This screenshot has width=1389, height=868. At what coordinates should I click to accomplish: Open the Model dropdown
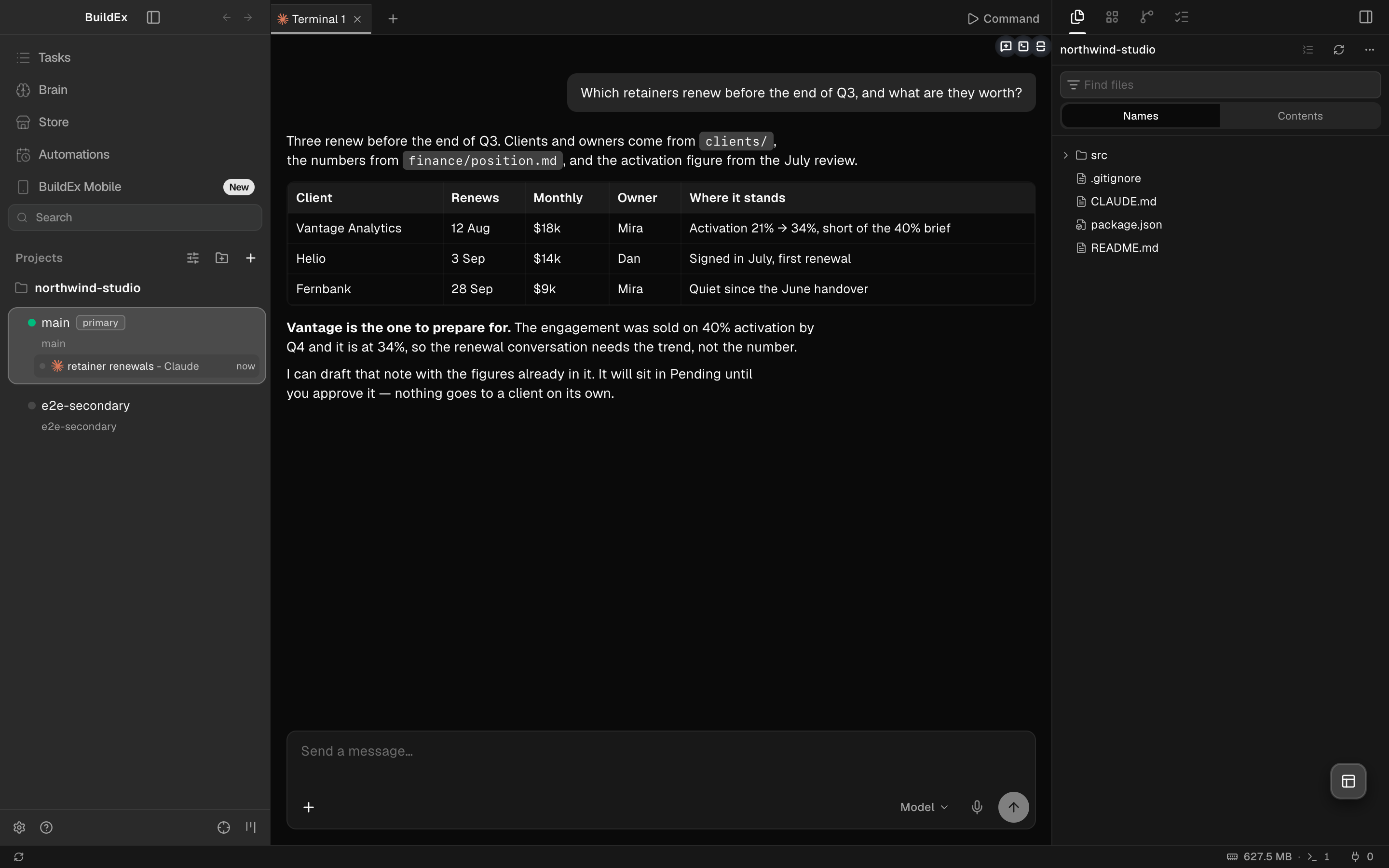tap(924, 807)
